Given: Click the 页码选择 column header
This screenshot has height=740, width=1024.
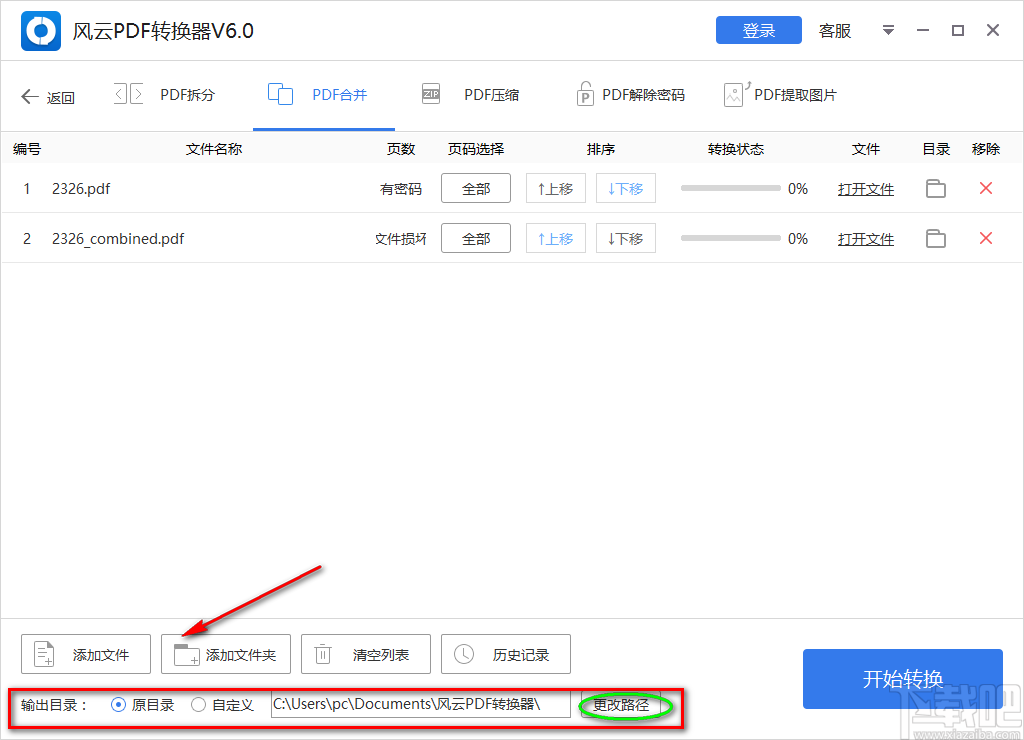Looking at the screenshot, I should [476, 149].
